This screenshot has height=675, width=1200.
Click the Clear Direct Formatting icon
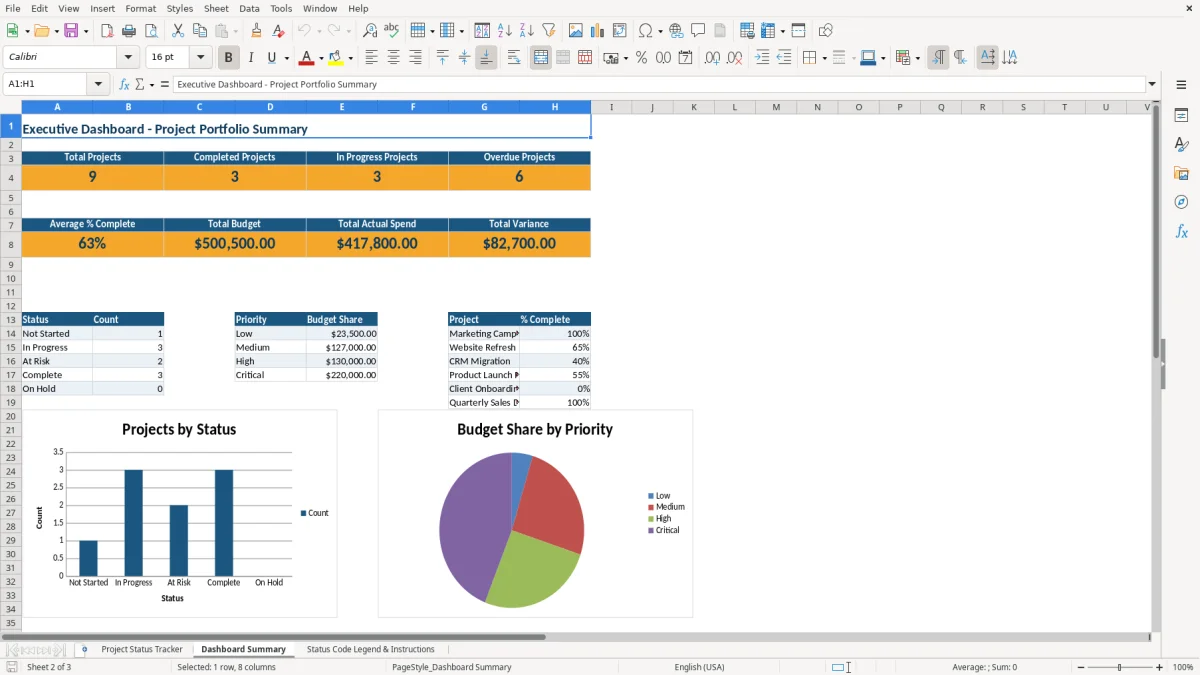278,31
